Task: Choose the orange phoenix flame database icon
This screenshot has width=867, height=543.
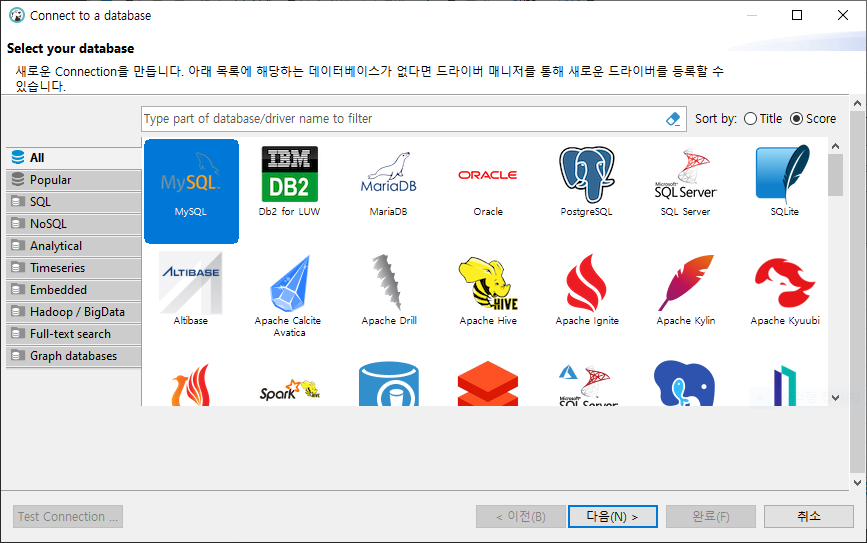Action: point(191,385)
